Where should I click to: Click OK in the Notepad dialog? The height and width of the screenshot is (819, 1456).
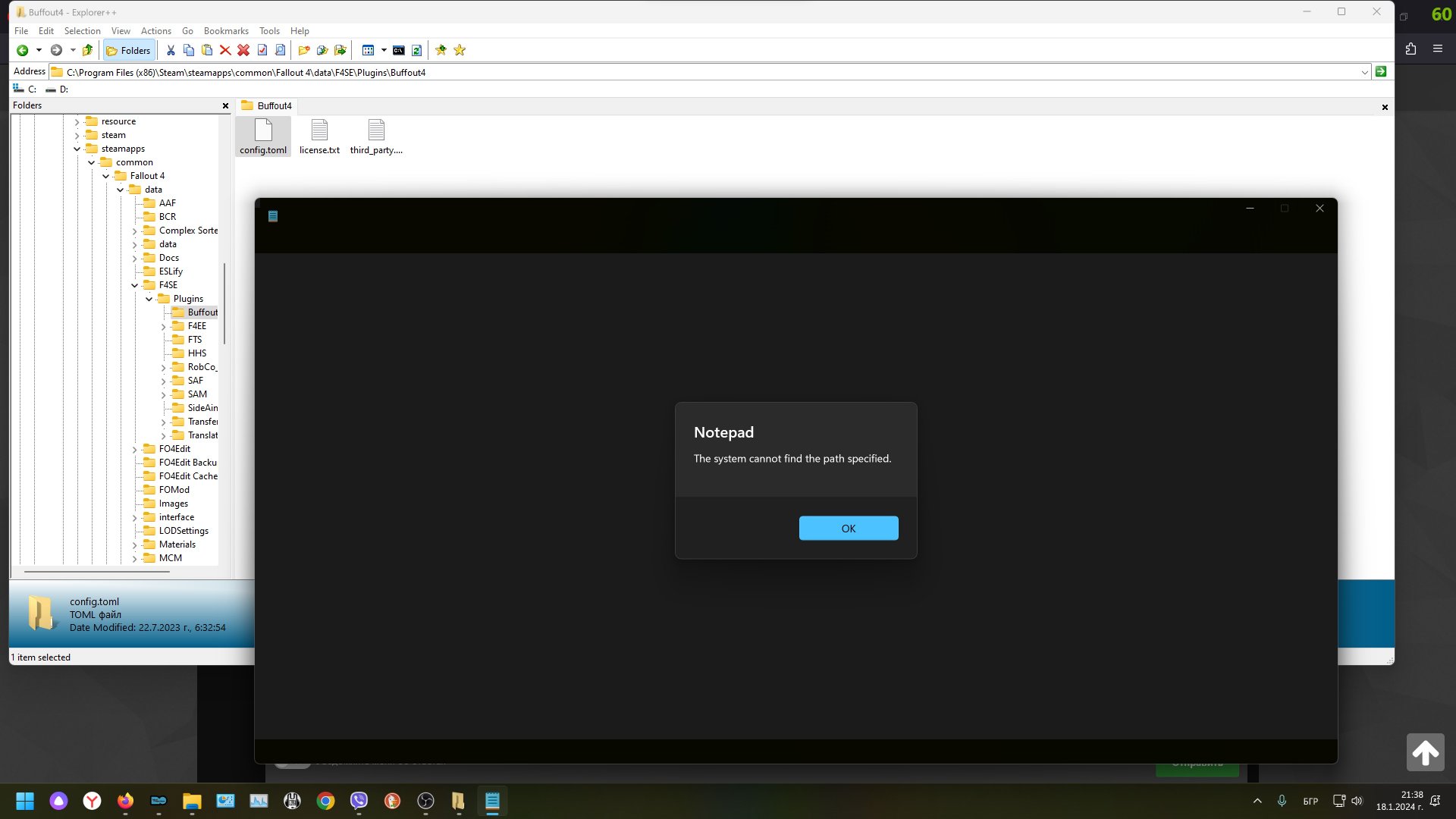point(848,529)
